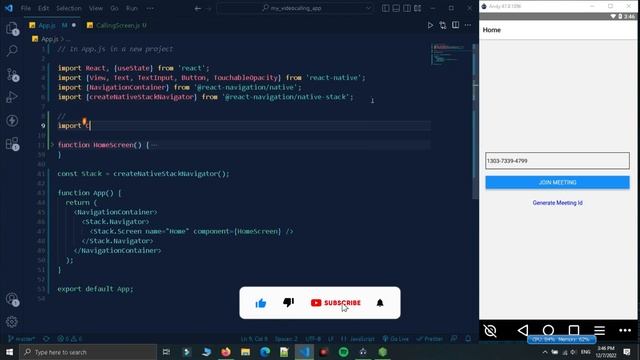Click the Synchronize Changes status icon
640x360 pixels.
click(x=47, y=339)
